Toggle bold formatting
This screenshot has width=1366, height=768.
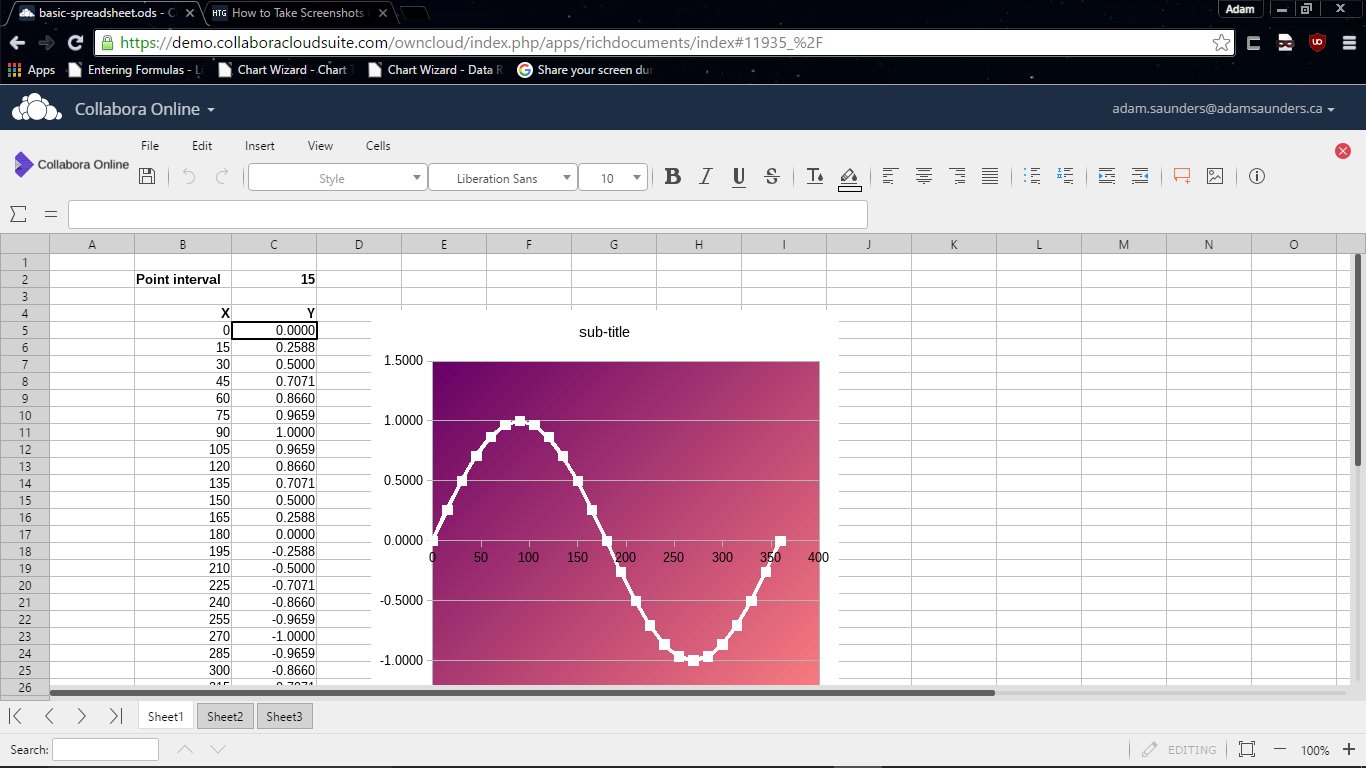point(673,177)
